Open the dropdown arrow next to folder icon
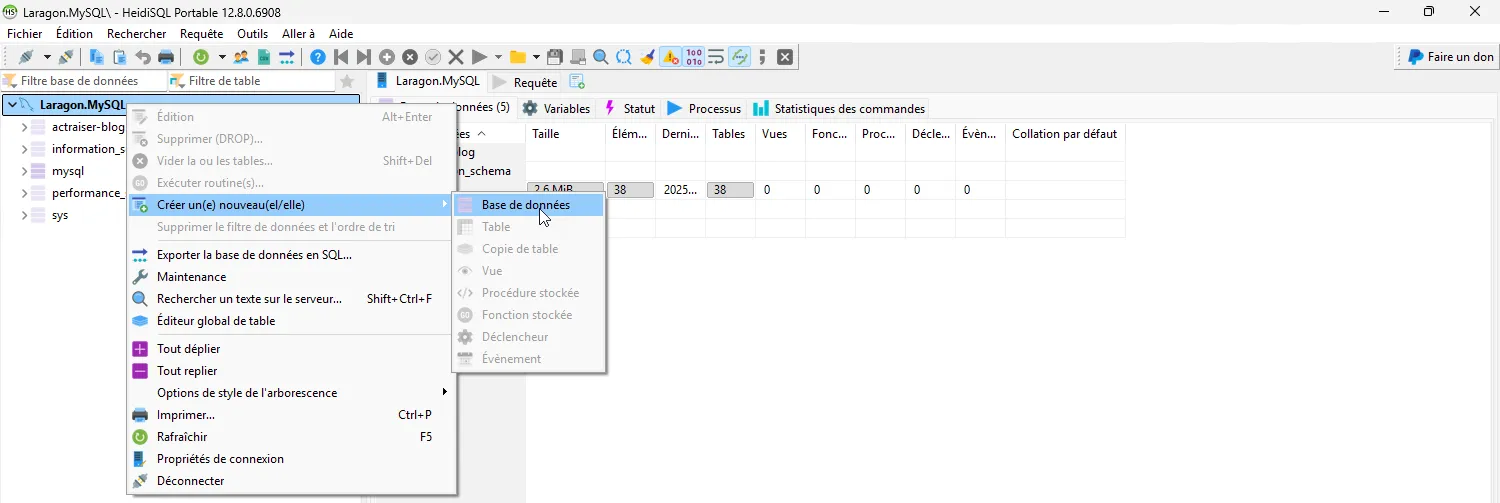The image size is (1500, 503). tap(536, 57)
